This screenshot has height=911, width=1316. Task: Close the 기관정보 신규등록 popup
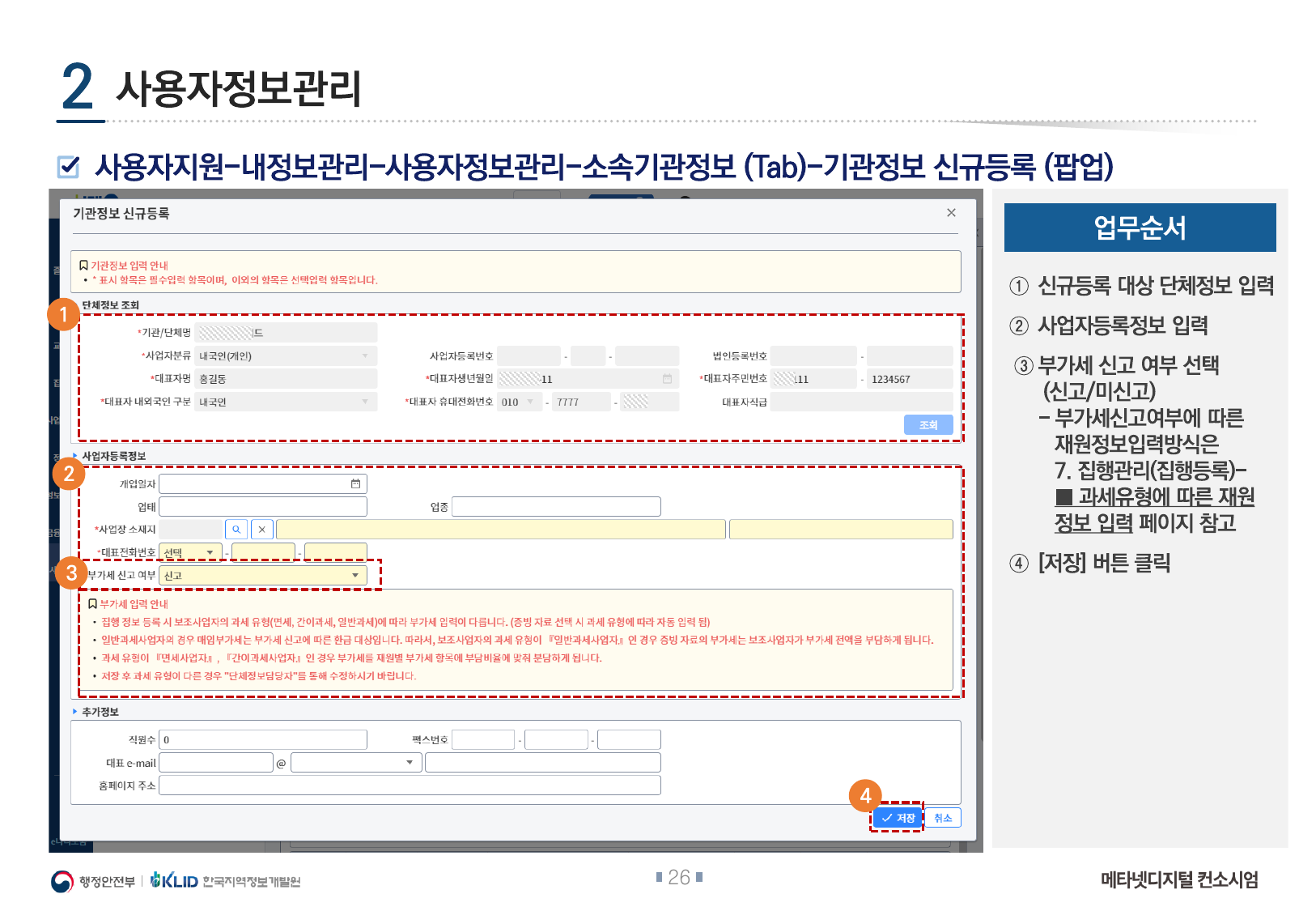pyautogui.click(x=951, y=213)
